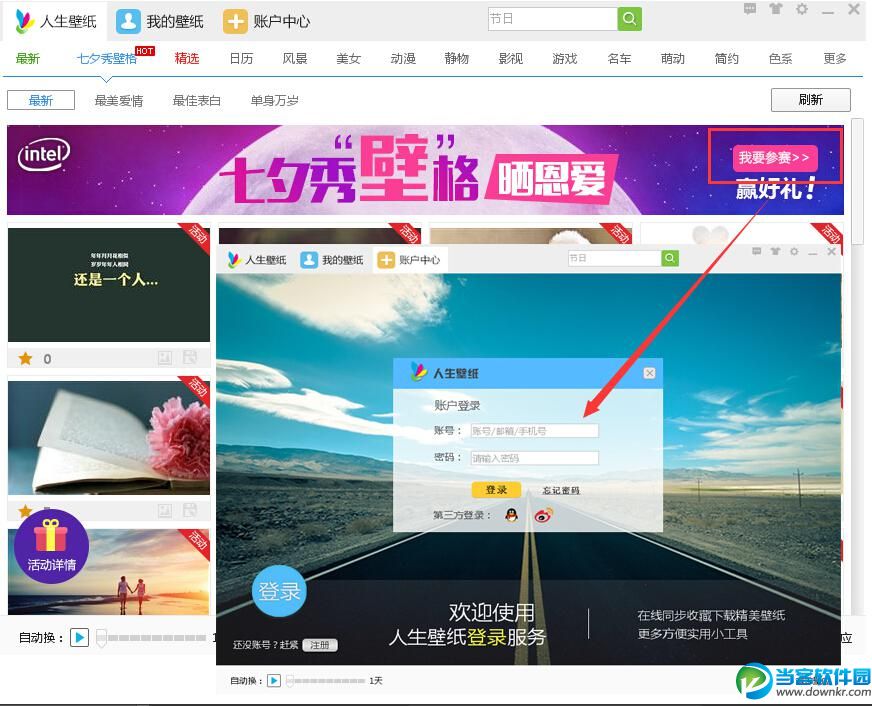Open 我的壁纸 tab in inner login window
The width and height of the screenshot is (872, 706).
point(332,260)
